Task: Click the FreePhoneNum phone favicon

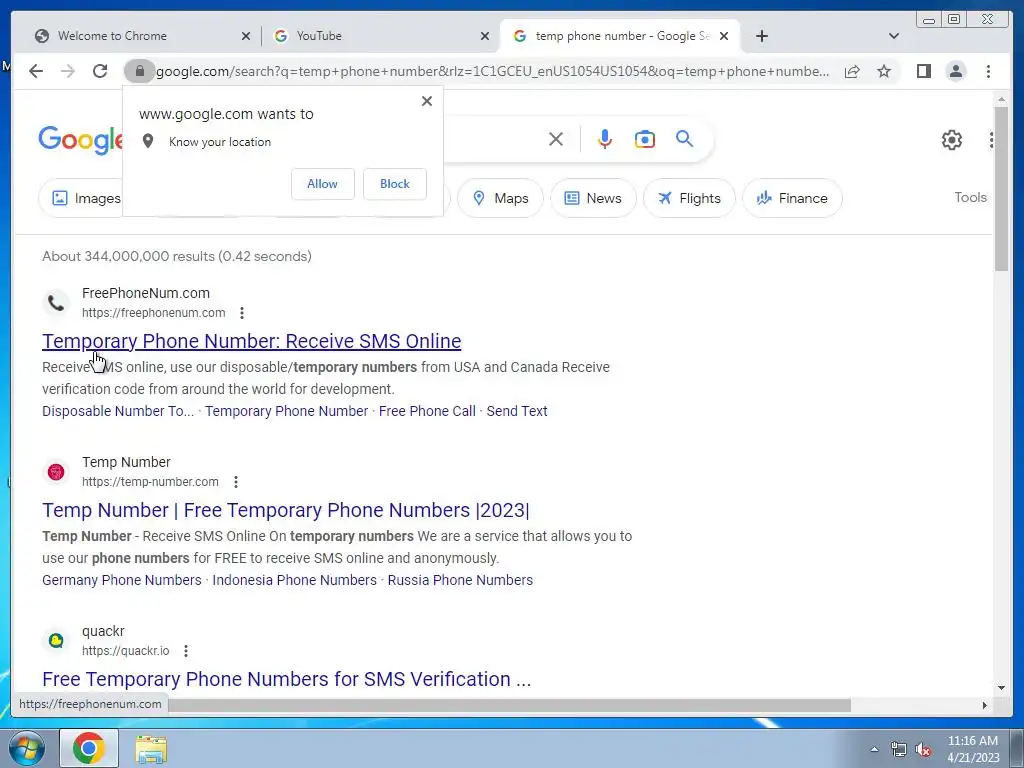Action: coord(56,302)
